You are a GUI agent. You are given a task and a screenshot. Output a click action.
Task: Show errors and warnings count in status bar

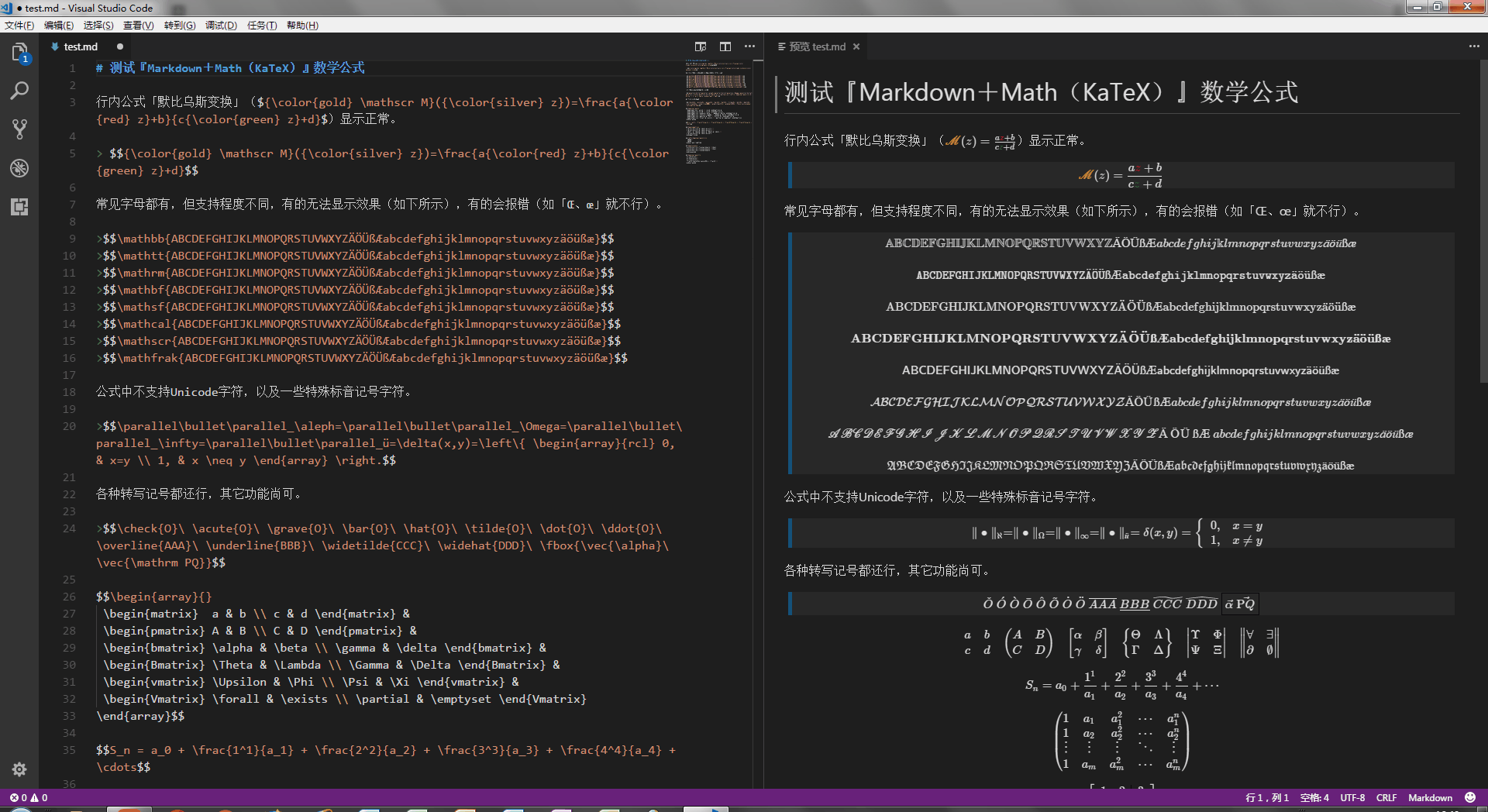coord(29,797)
